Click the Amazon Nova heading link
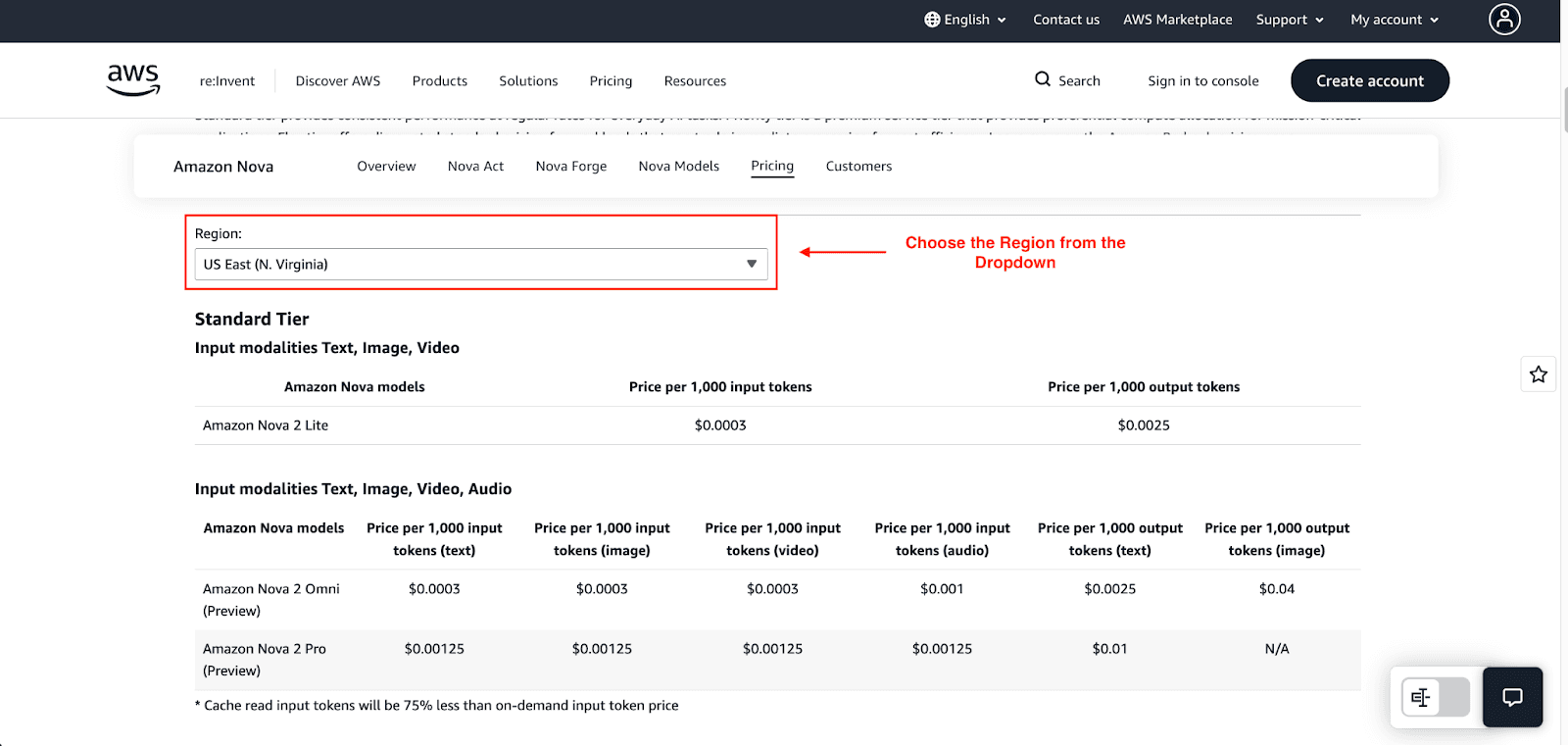The height and width of the screenshot is (746, 1568). pos(223,167)
